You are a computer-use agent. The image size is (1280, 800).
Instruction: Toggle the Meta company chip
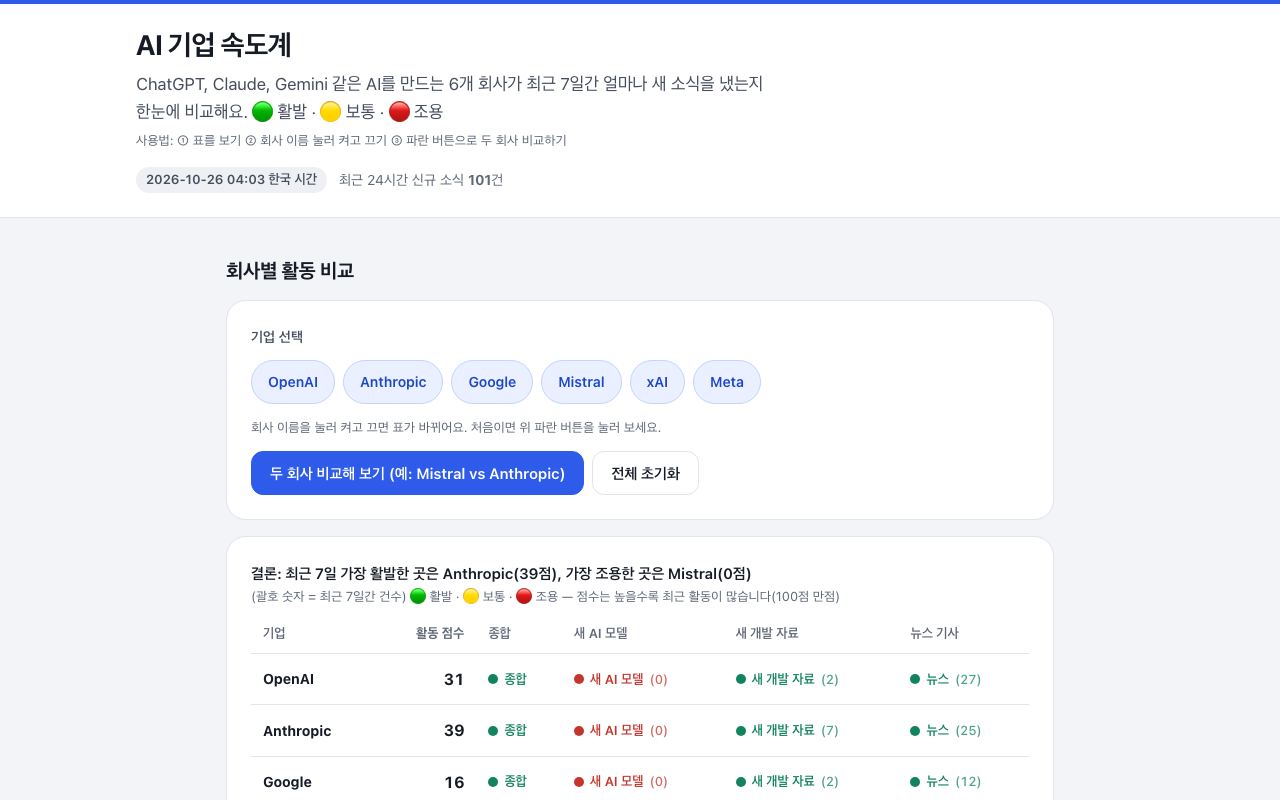(727, 382)
